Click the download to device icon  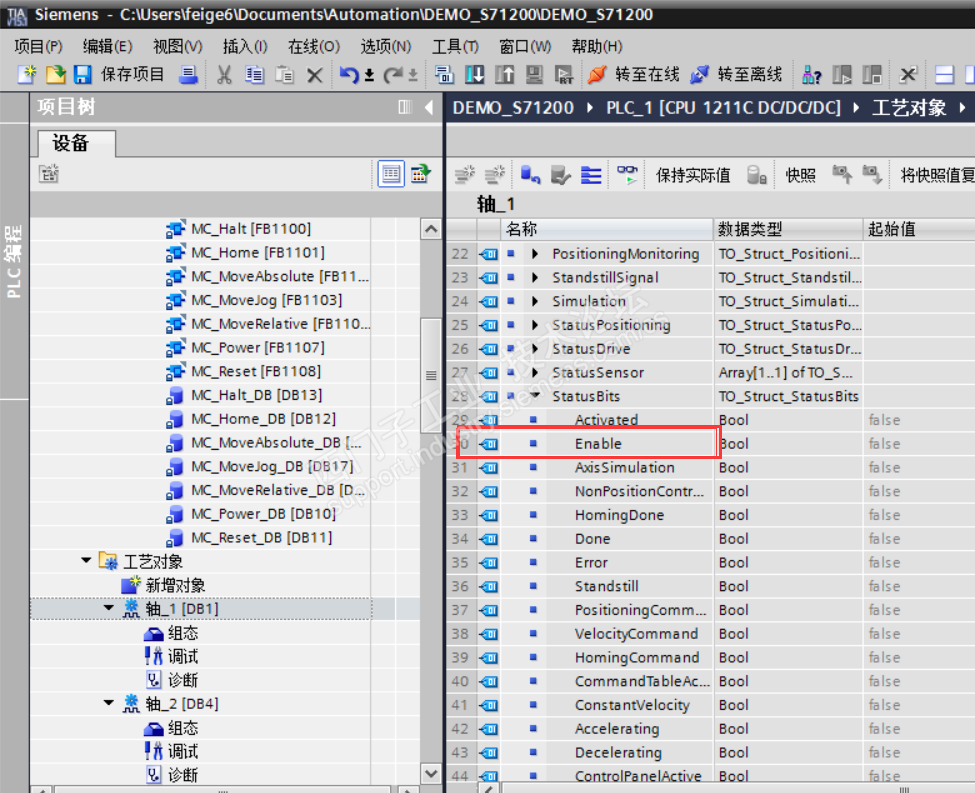(474, 75)
